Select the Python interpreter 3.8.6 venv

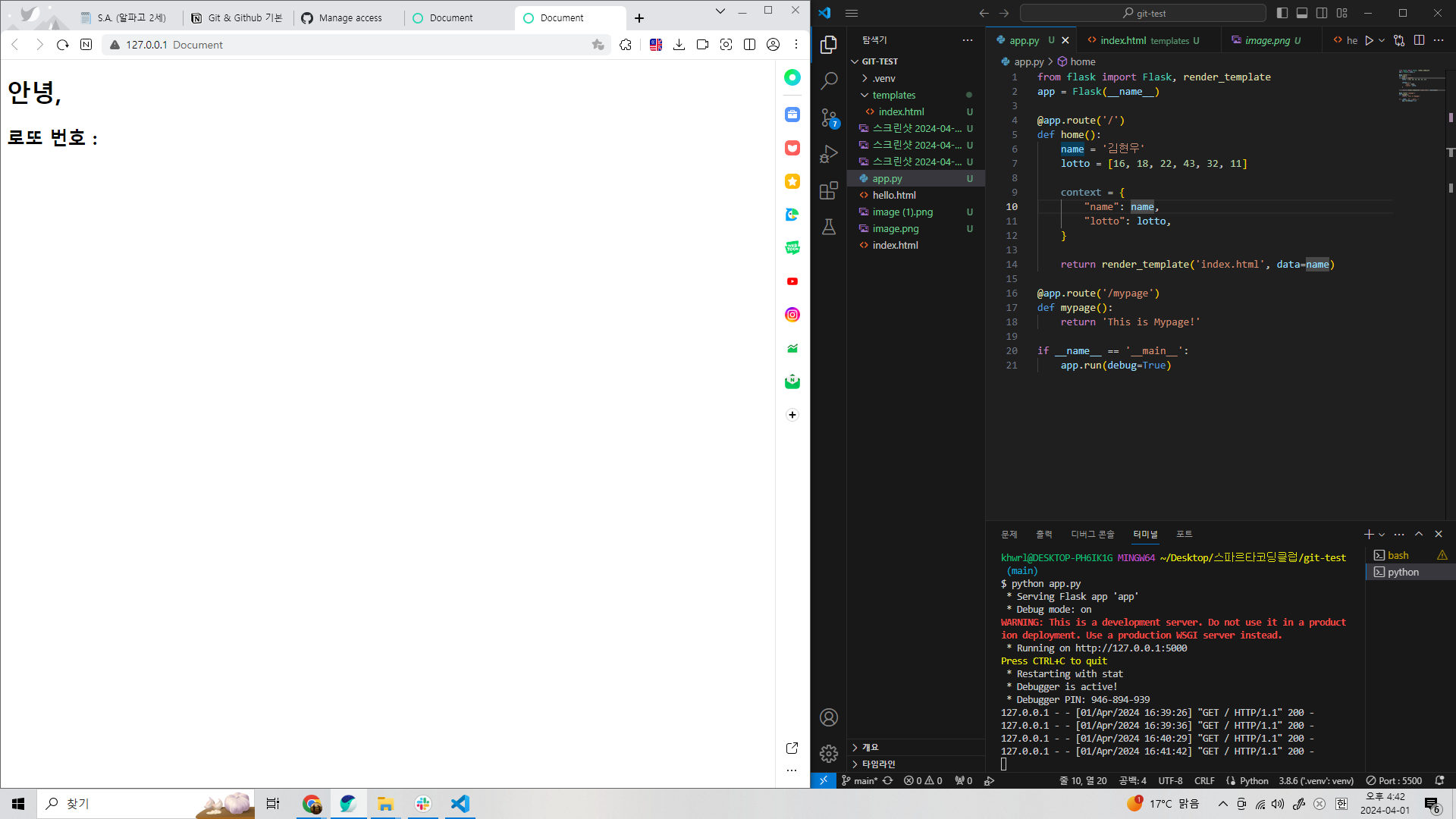[x=1316, y=781]
